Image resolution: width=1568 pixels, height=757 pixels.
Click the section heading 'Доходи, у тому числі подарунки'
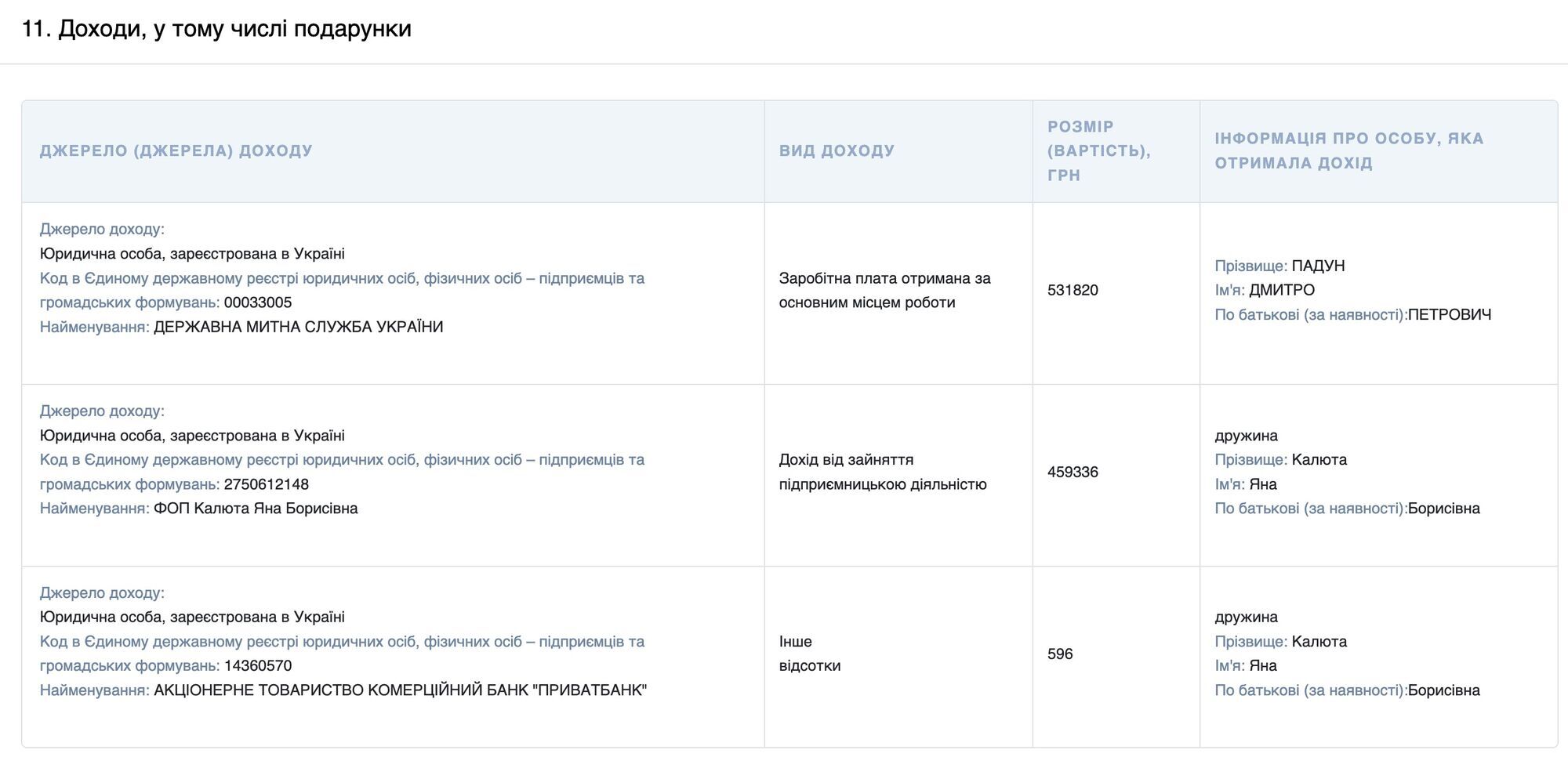(216, 29)
